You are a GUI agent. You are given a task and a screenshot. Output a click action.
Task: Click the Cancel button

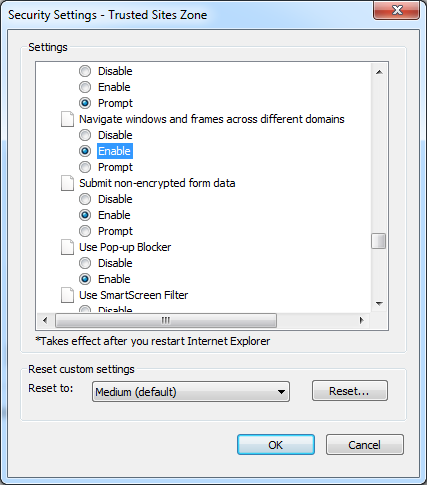(x=365, y=445)
